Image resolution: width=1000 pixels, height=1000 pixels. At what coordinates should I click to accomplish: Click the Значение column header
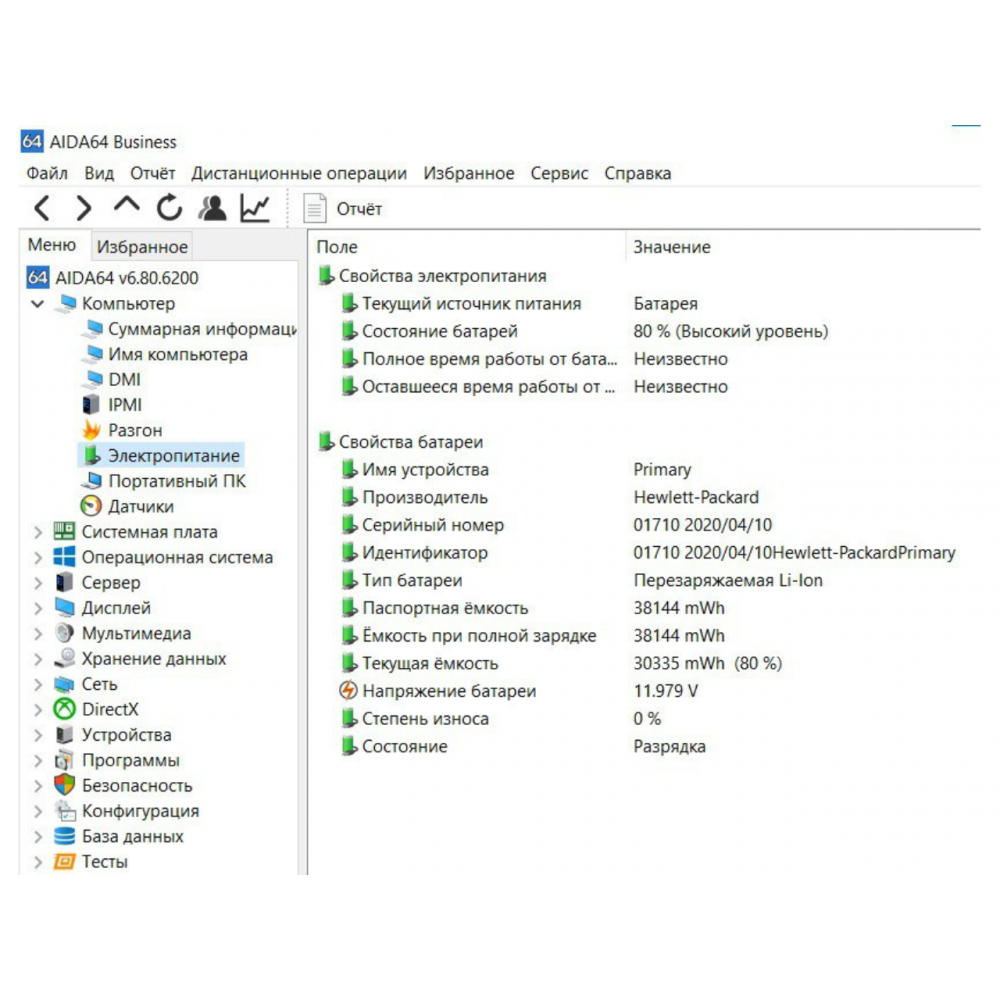click(x=672, y=247)
